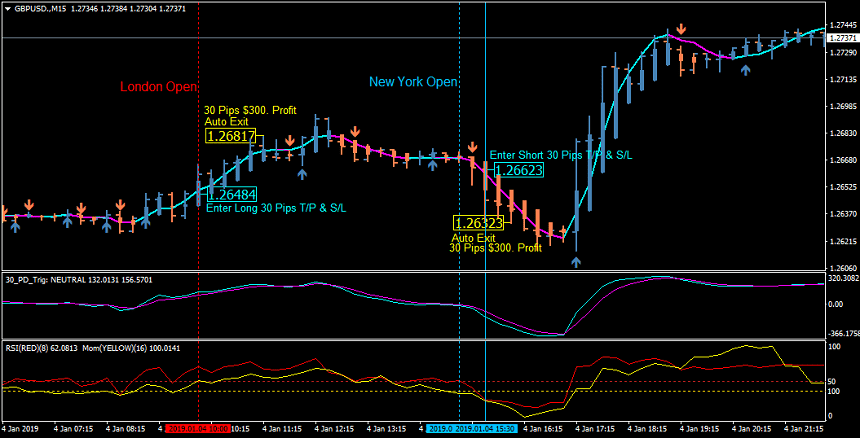This screenshot has width=860, height=438.
Task: Select the red London Open text label
Action: (x=158, y=87)
